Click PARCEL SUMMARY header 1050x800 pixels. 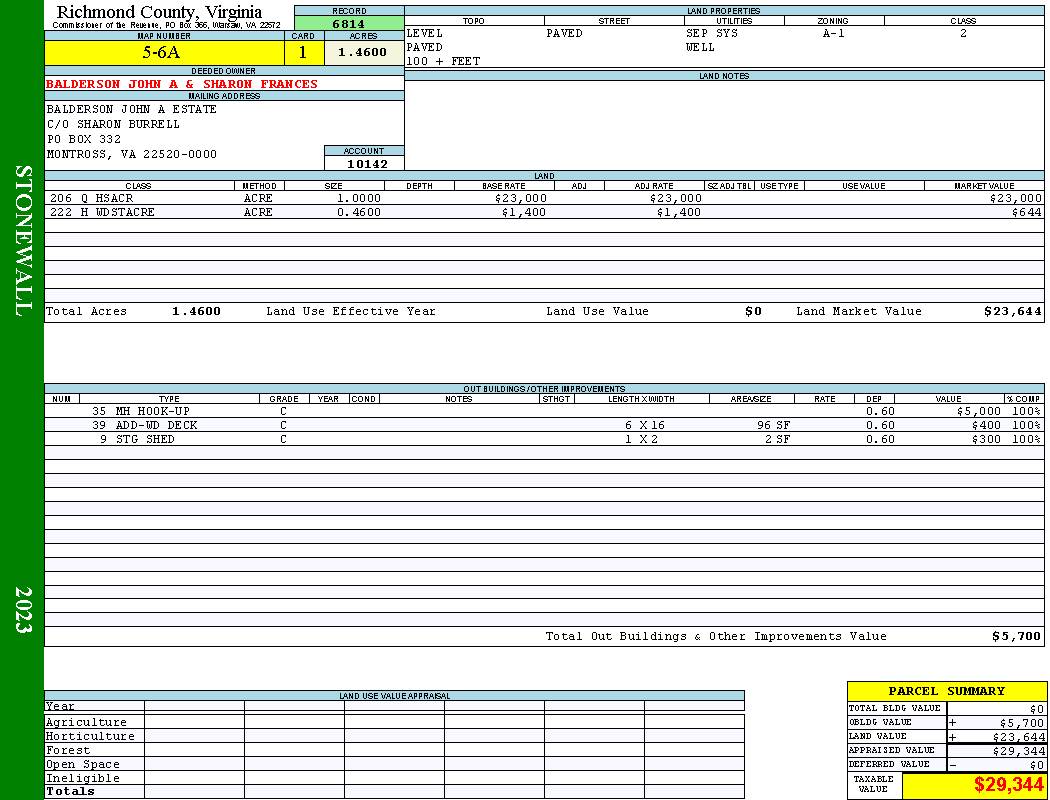coord(946,691)
